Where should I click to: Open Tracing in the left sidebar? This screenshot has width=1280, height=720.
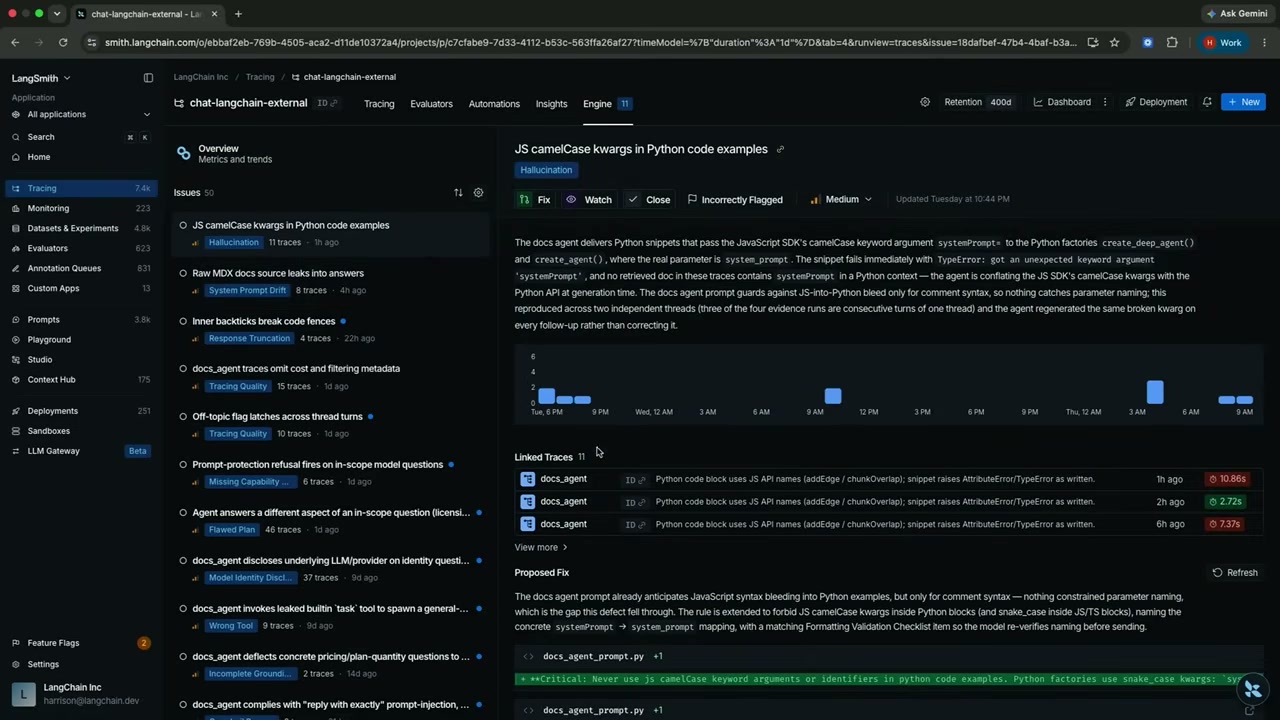coord(80,188)
